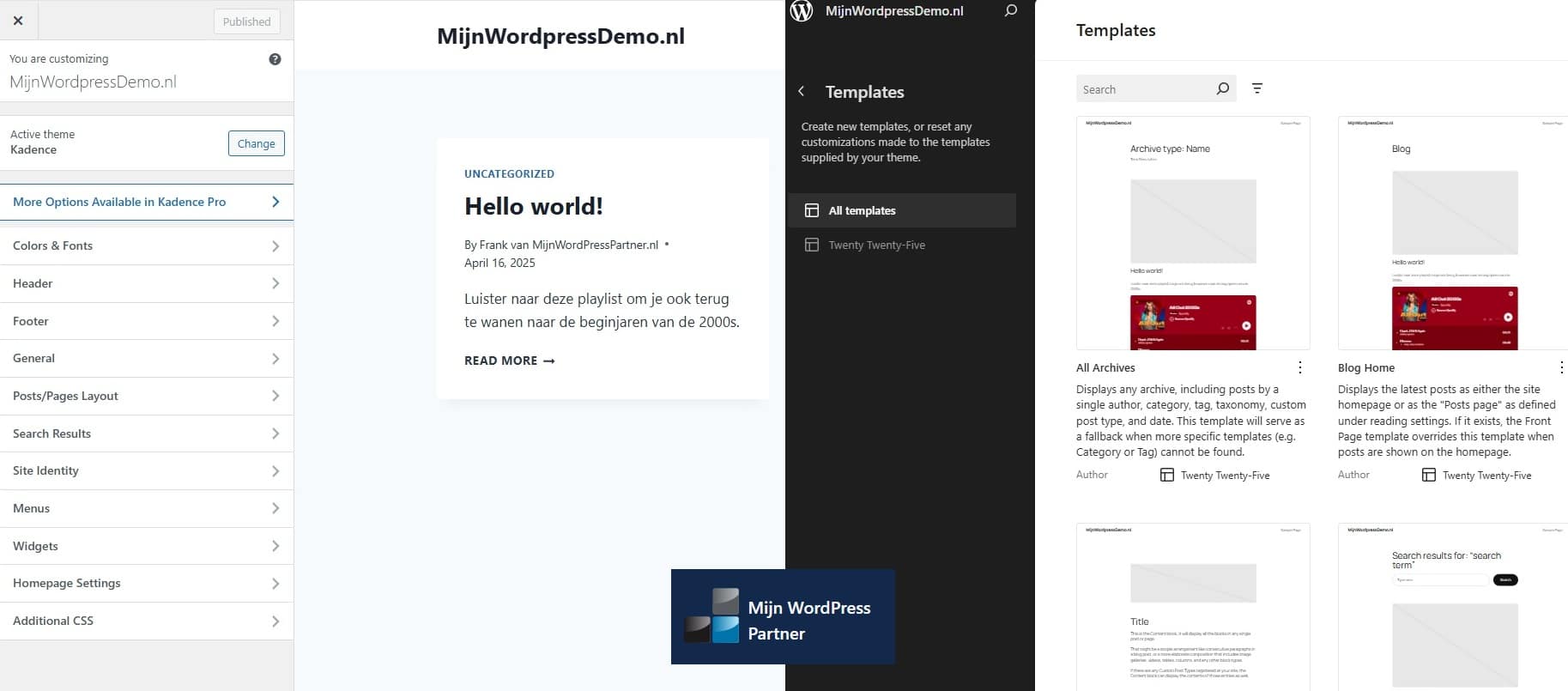
Task: Click the WordPress logo in the site editor
Action: click(802, 11)
